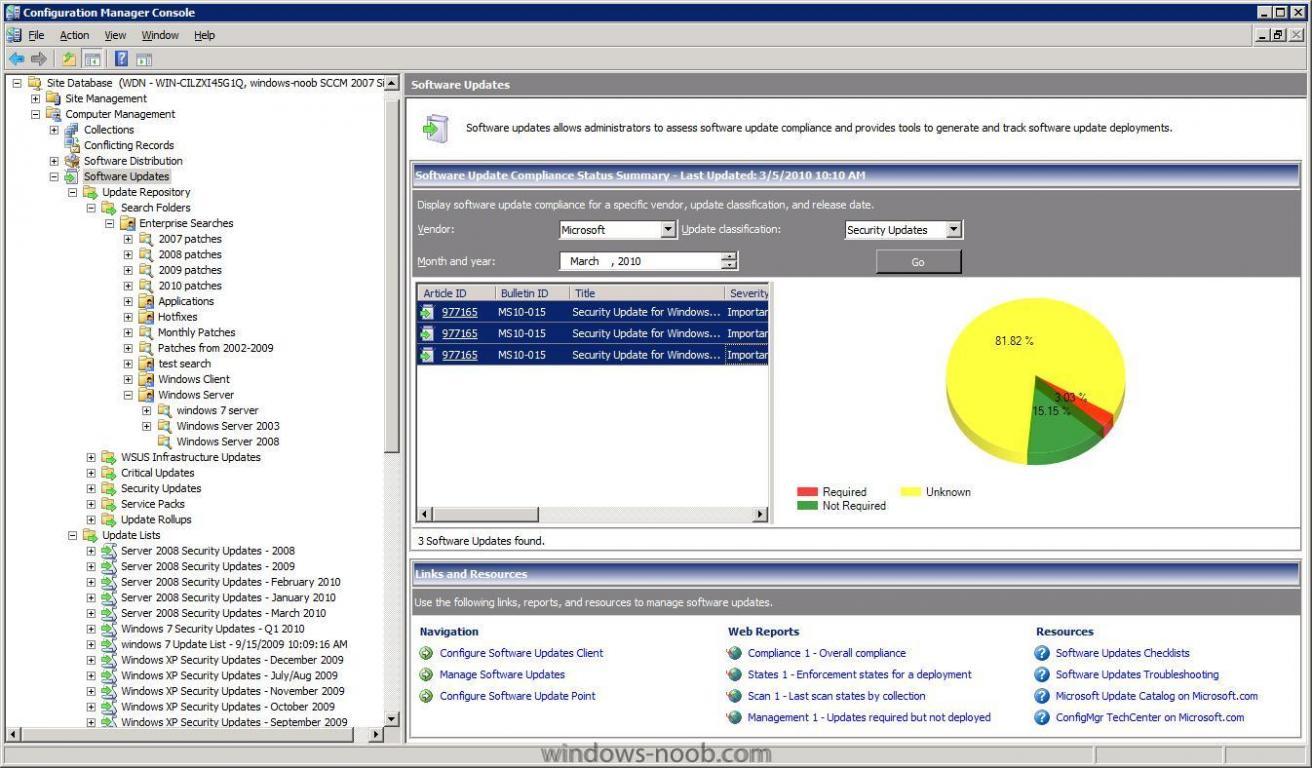Collapse the Computer Management node
Image resolution: width=1312 pixels, height=768 pixels.
pos(36,114)
